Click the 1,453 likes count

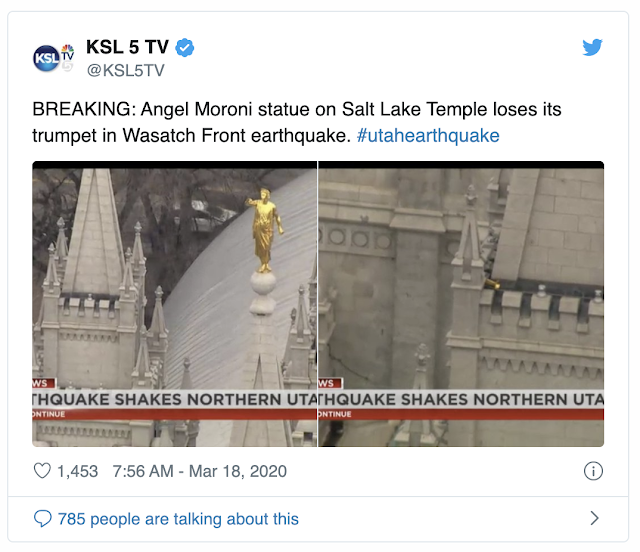pos(78,471)
